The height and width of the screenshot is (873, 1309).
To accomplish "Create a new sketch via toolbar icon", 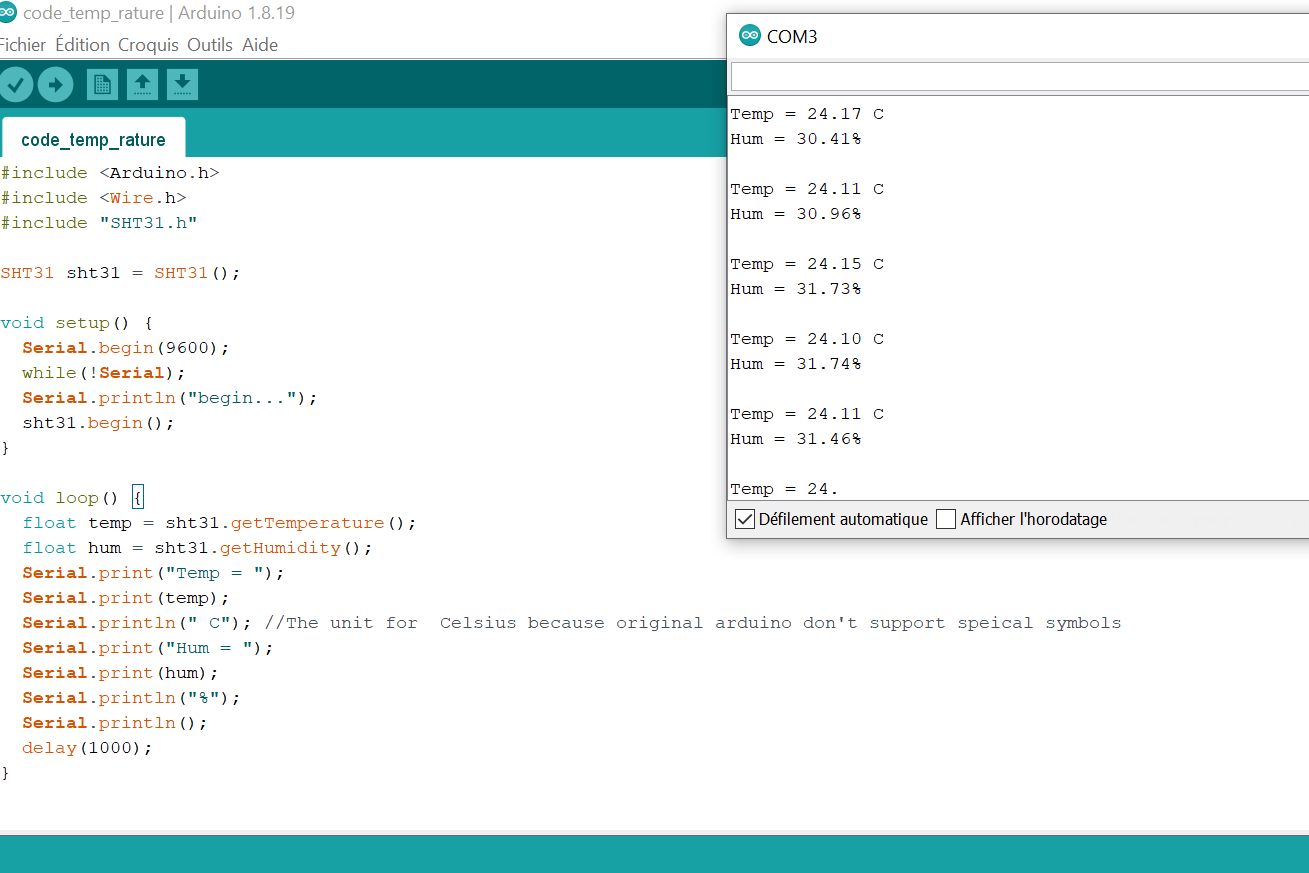I will pos(102,85).
